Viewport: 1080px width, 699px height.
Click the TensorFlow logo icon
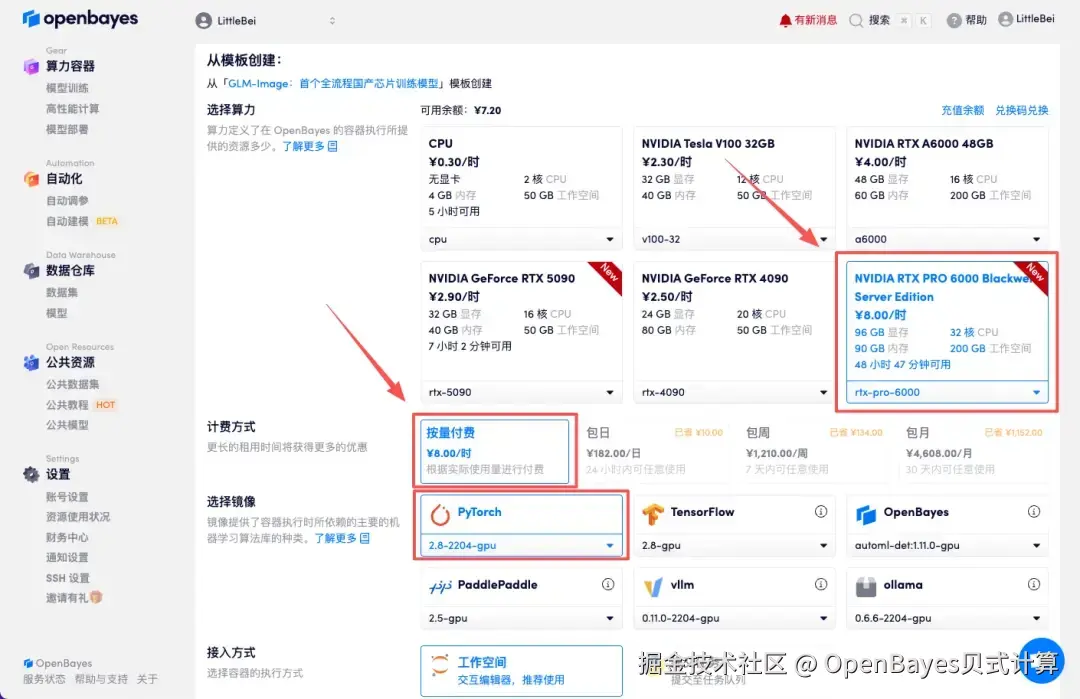tap(652, 513)
